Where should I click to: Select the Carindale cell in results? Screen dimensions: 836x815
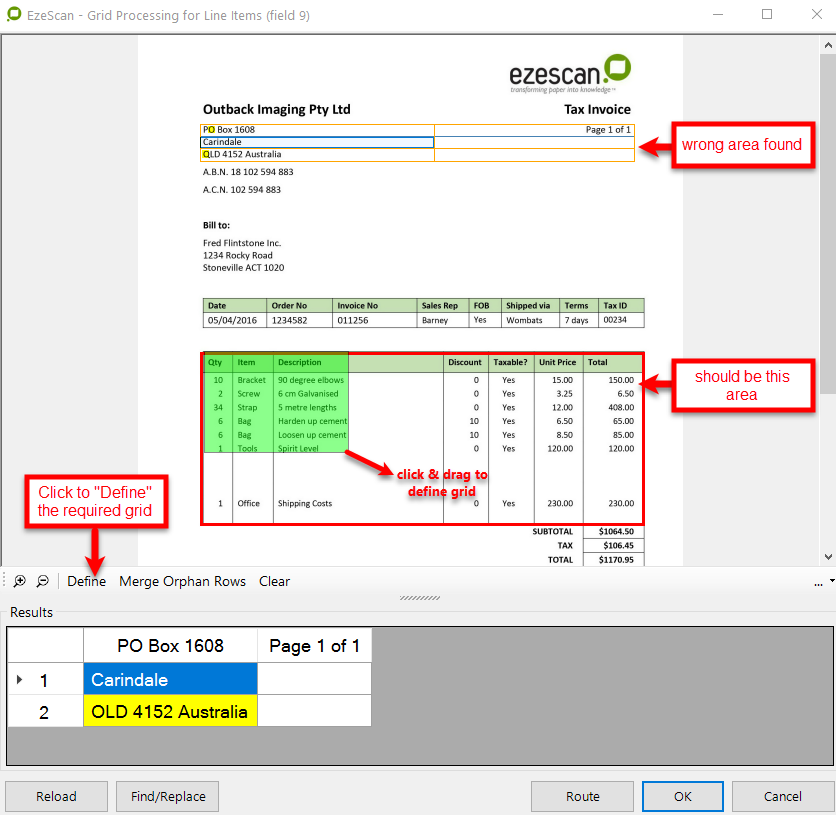(170, 679)
